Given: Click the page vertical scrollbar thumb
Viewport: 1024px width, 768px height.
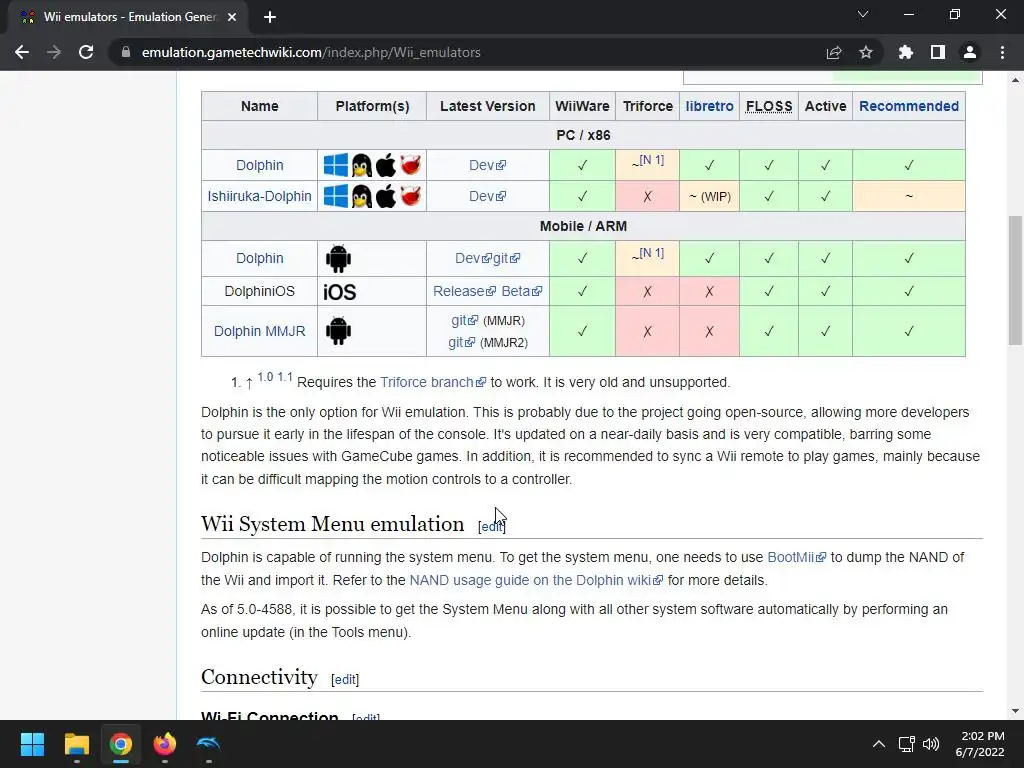Looking at the screenshot, I should [x=1015, y=280].
